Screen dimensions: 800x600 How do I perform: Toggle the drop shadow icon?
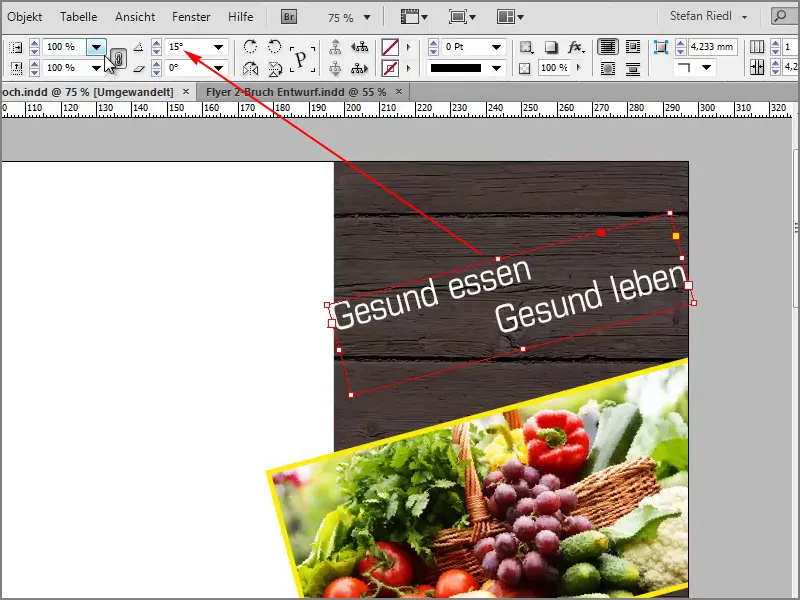(551, 47)
